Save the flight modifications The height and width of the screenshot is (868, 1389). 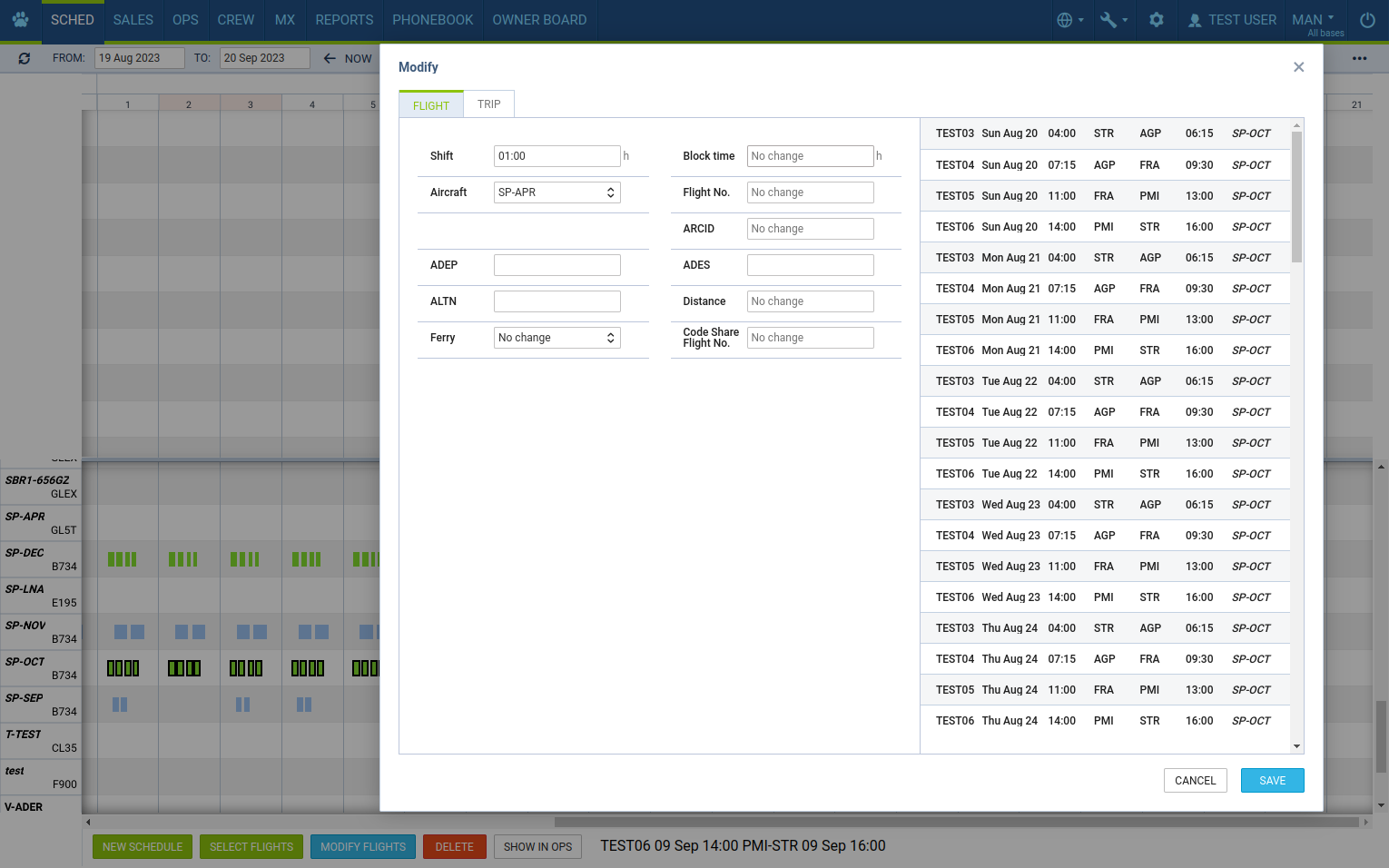(x=1272, y=780)
